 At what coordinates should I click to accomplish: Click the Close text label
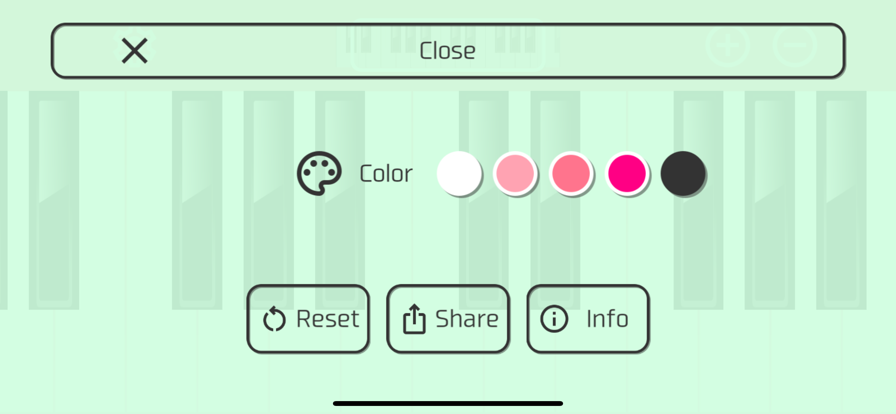447,51
